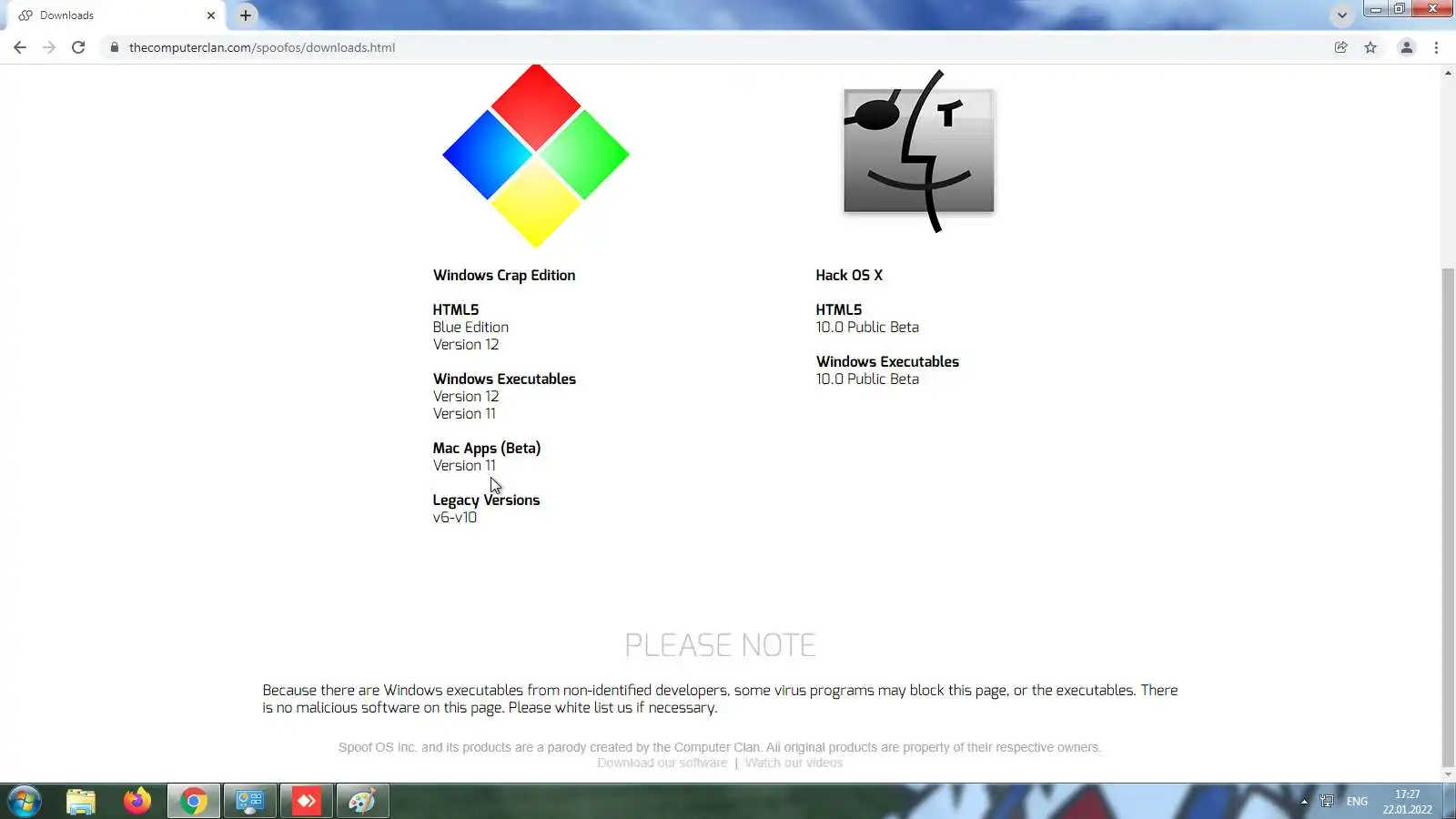This screenshot has height=819, width=1456.
Task: Click the network tray icon
Action: tap(1327, 802)
